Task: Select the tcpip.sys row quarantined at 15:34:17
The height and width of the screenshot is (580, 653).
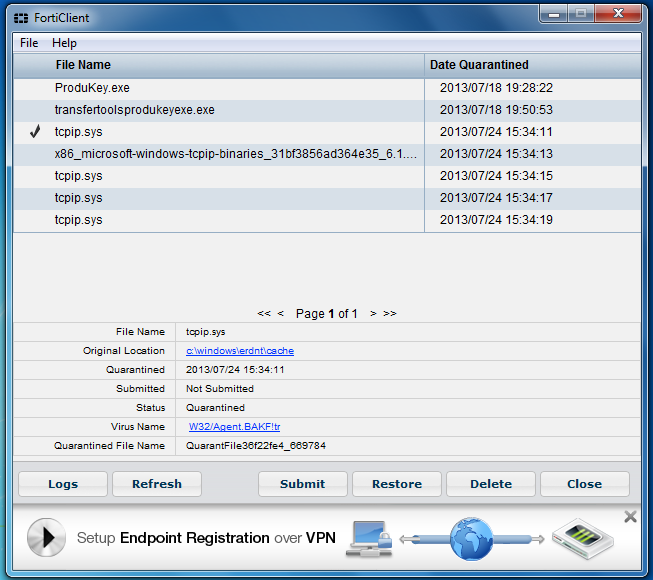Action: coord(327,198)
